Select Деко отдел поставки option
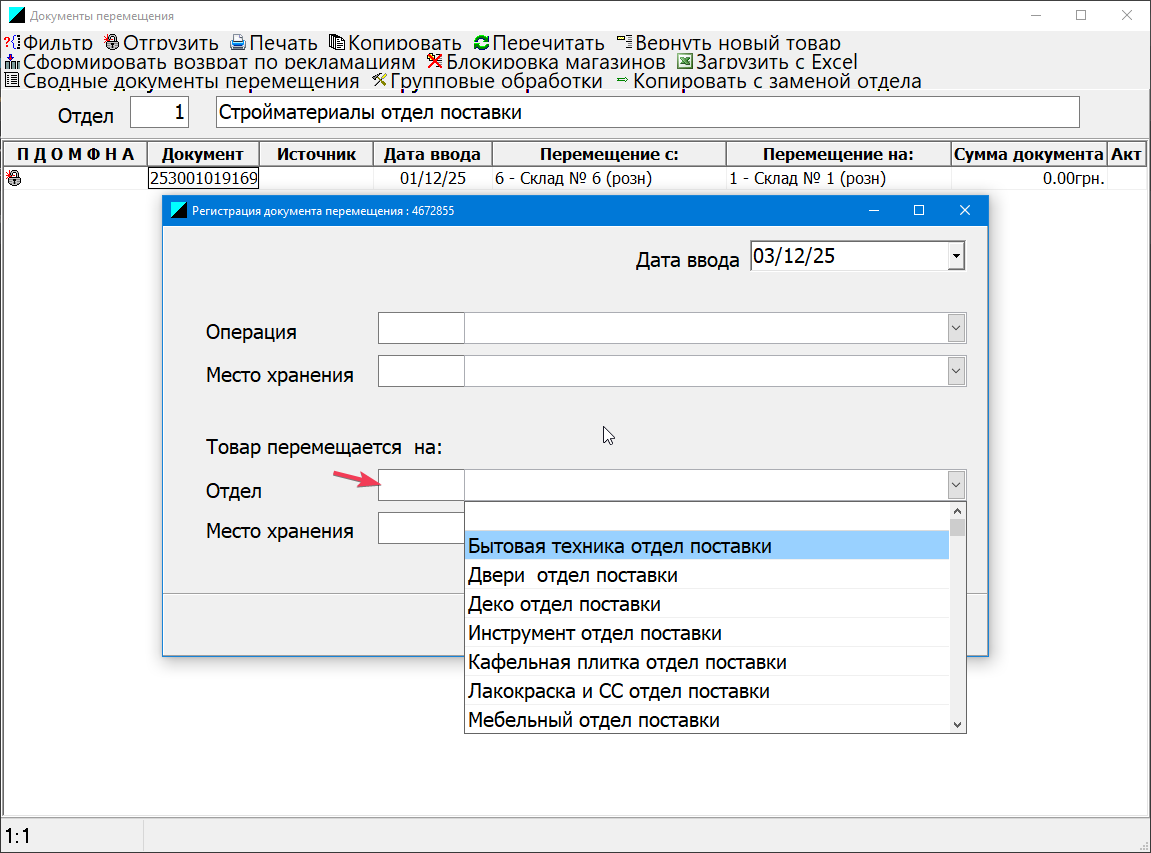The height and width of the screenshot is (853, 1151). pos(707,604)
